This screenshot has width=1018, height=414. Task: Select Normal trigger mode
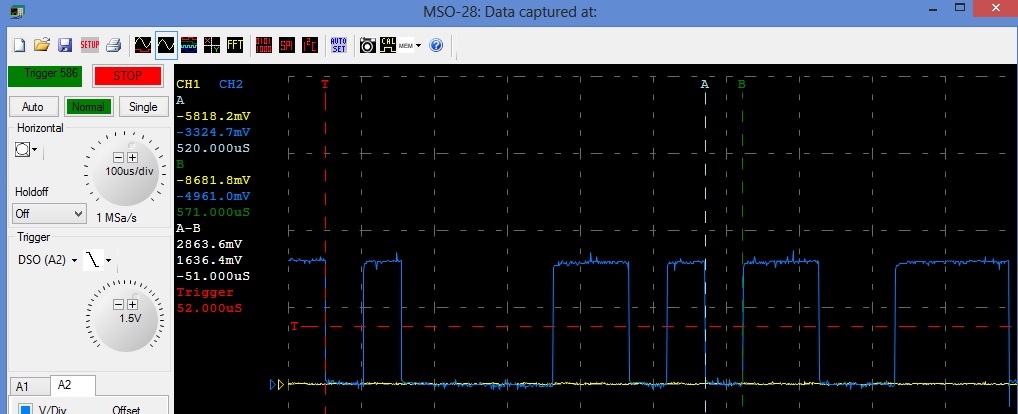click(x=88, y=107)
